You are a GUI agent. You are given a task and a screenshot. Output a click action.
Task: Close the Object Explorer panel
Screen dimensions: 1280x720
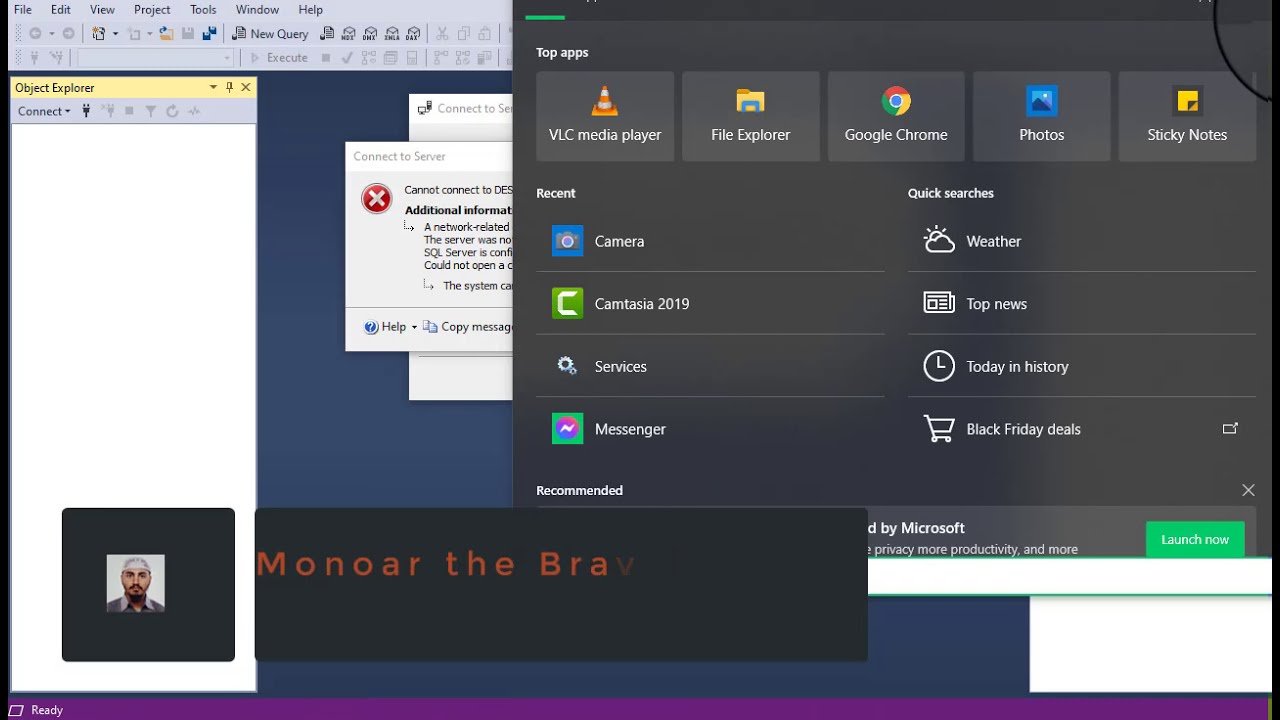pyautogui.click(x=245, y=87)
